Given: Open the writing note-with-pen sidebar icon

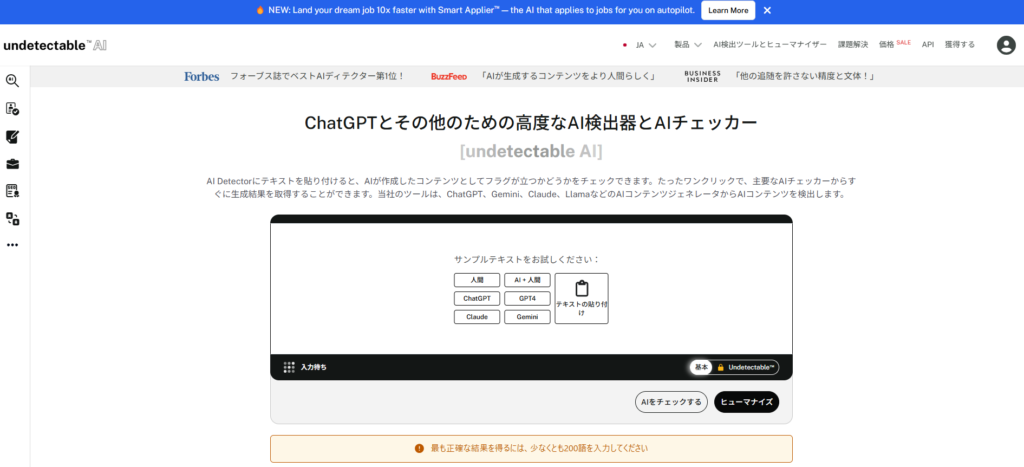Looking at the screenshot, I should (12, 137).
